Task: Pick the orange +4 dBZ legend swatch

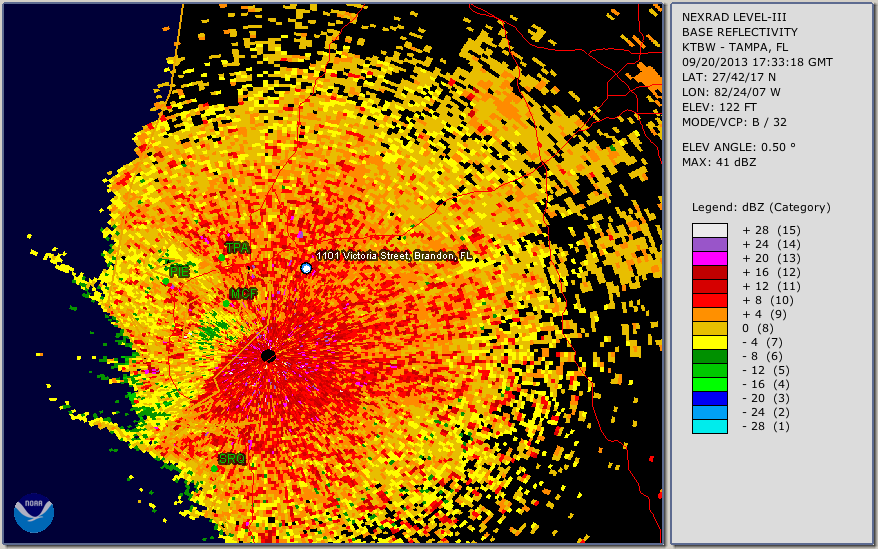Action: pyautogui.click(x=709, y=314)
